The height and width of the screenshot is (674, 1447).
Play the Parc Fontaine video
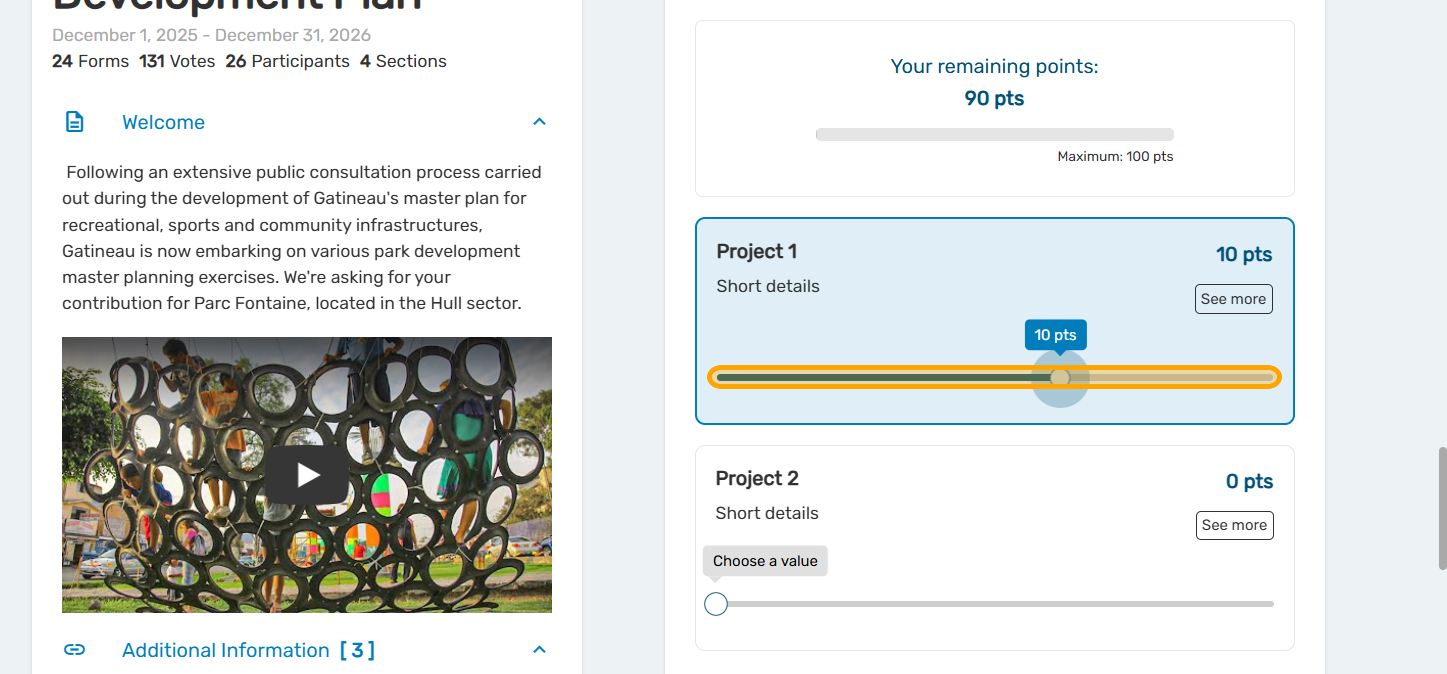click(x=307, y=475)
